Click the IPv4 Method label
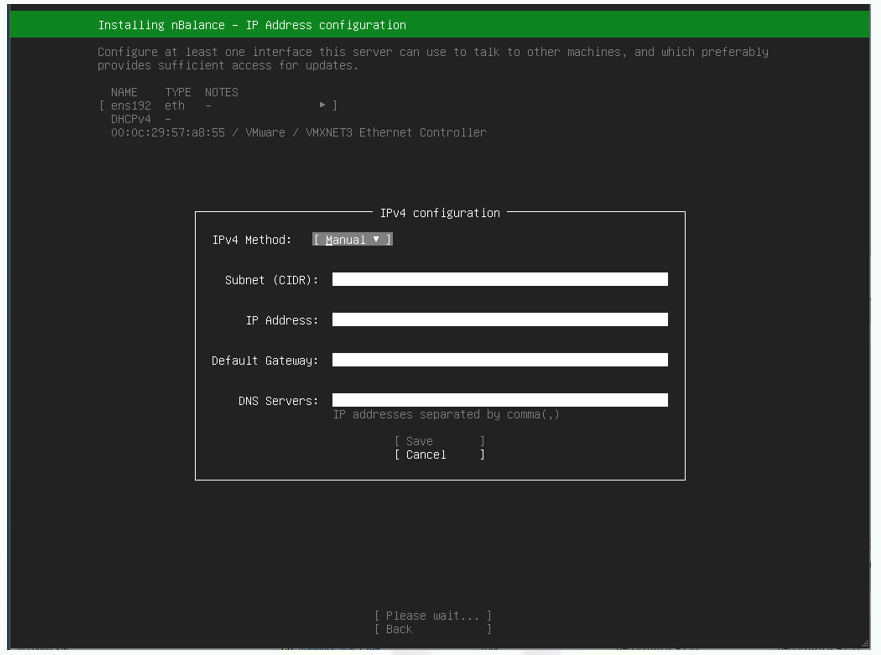 click(x=252, y=240)
